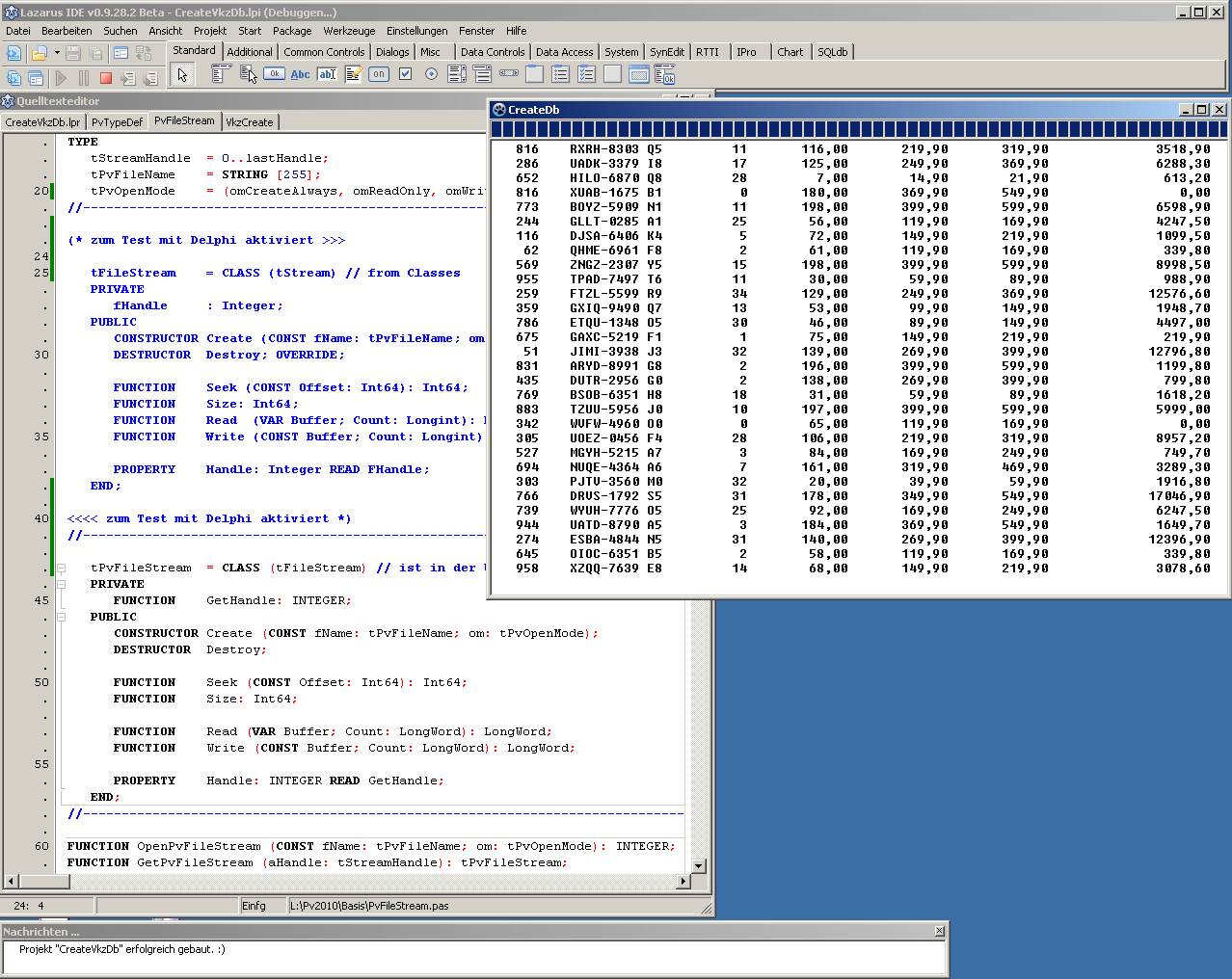The image size is (1232, 979).
Task: Collapse the PUBLIC section fold marker
Action: (x=61, y=617)
